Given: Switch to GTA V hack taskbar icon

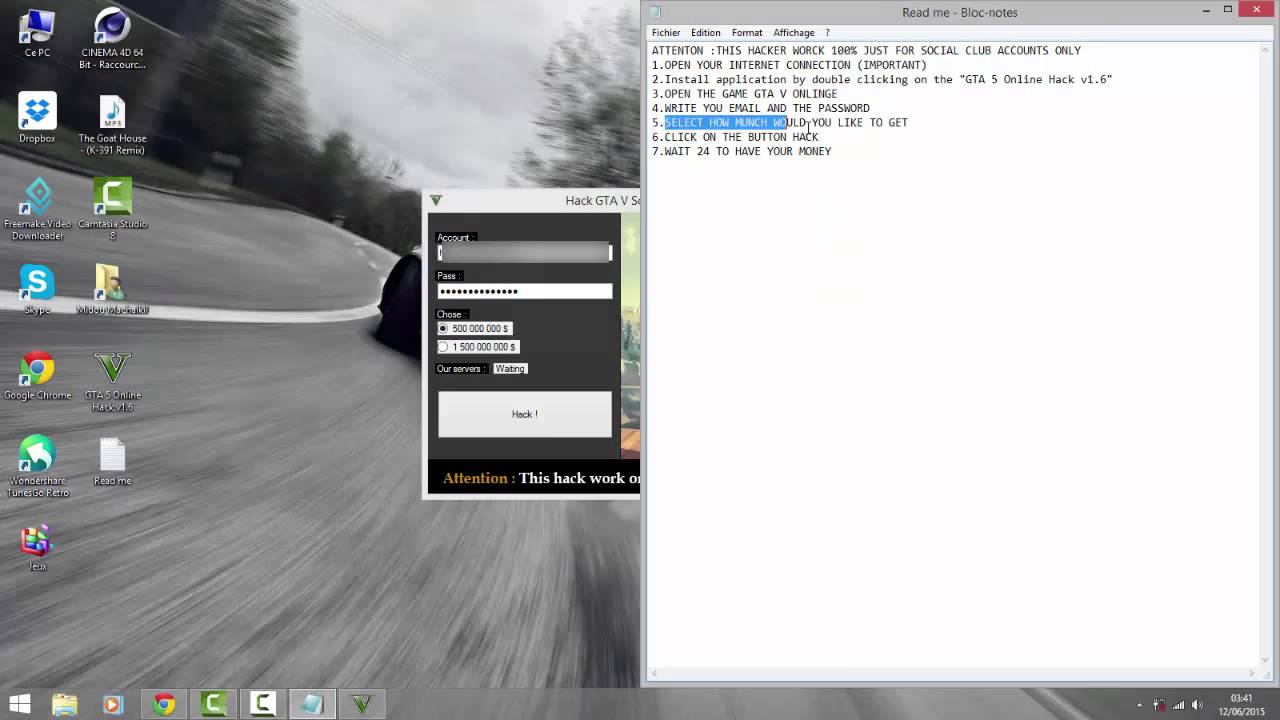Looking at the screenshot, I should (361, 704).
